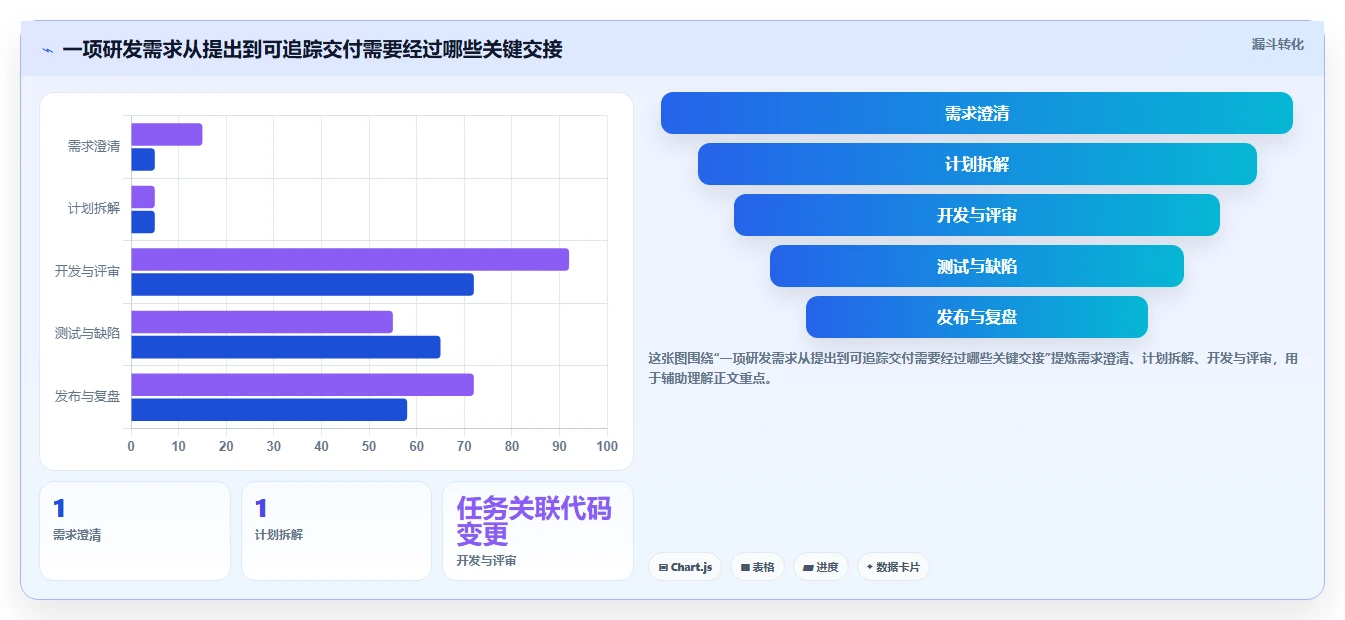Click the blue bar for 发布与复盘
The width and height of the screenshot is (1345, 620).
point(269,409)
